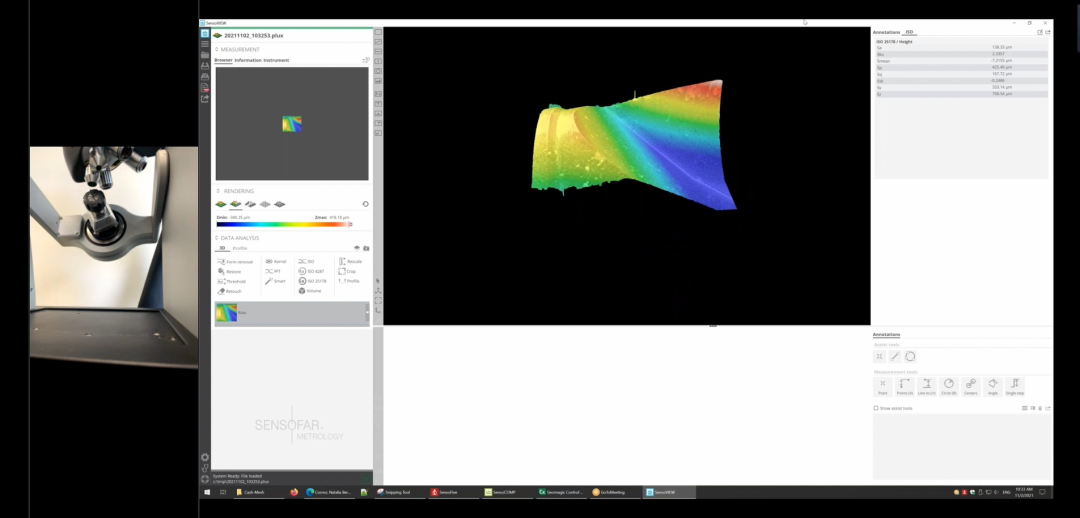Screen dimensions: 1080x518
Task: Select the Smart filter tool
Action: coord(275,281)
